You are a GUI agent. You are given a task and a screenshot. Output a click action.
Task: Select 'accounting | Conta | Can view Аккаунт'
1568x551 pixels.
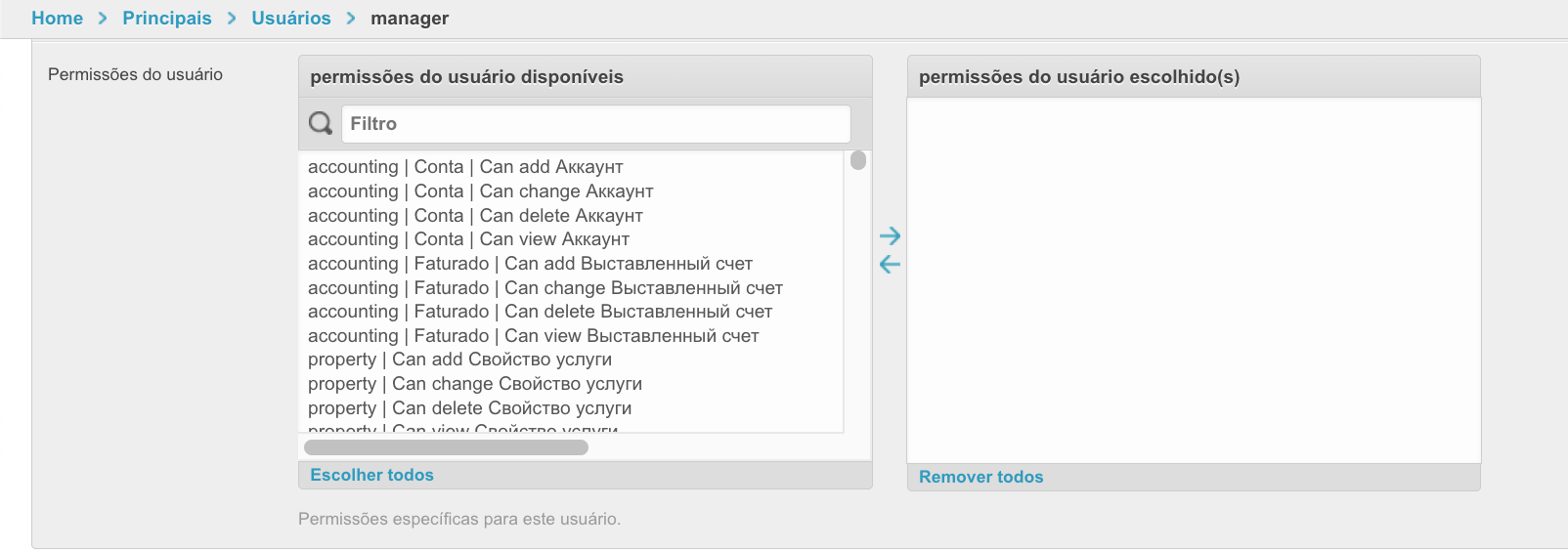click(x=468, y=239)
